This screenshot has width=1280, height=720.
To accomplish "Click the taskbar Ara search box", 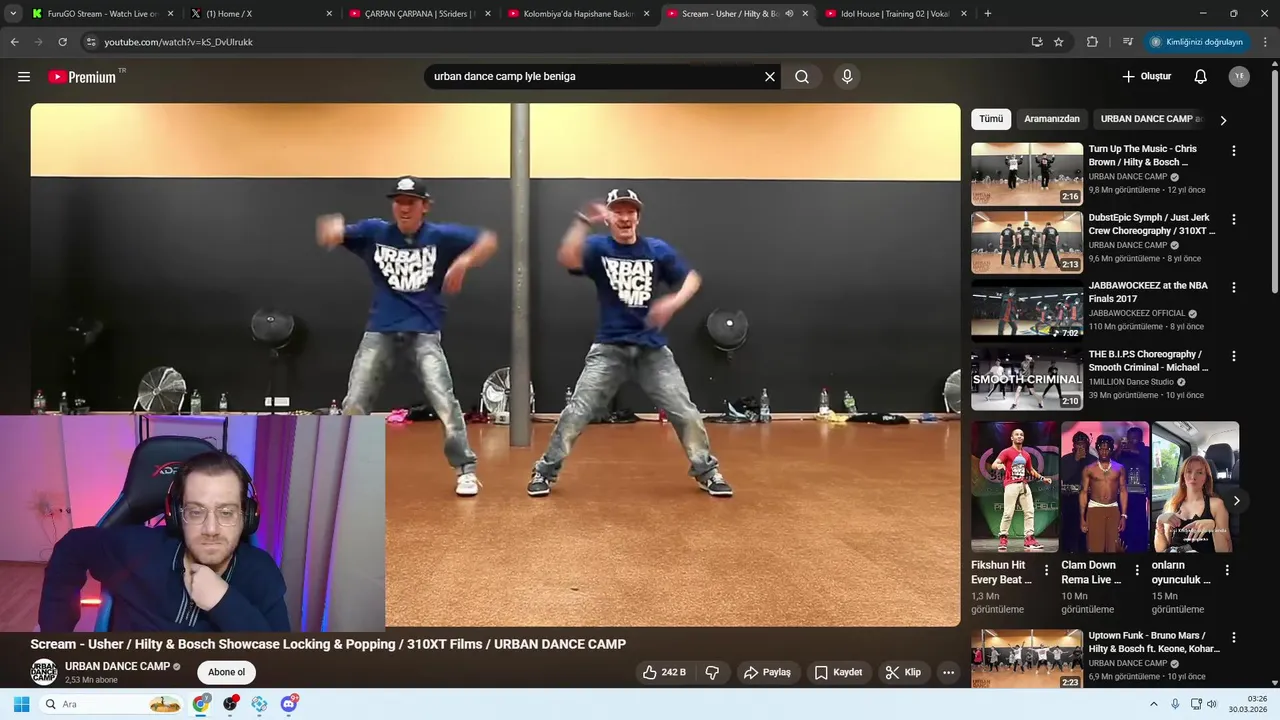I will tap(113, 704).
